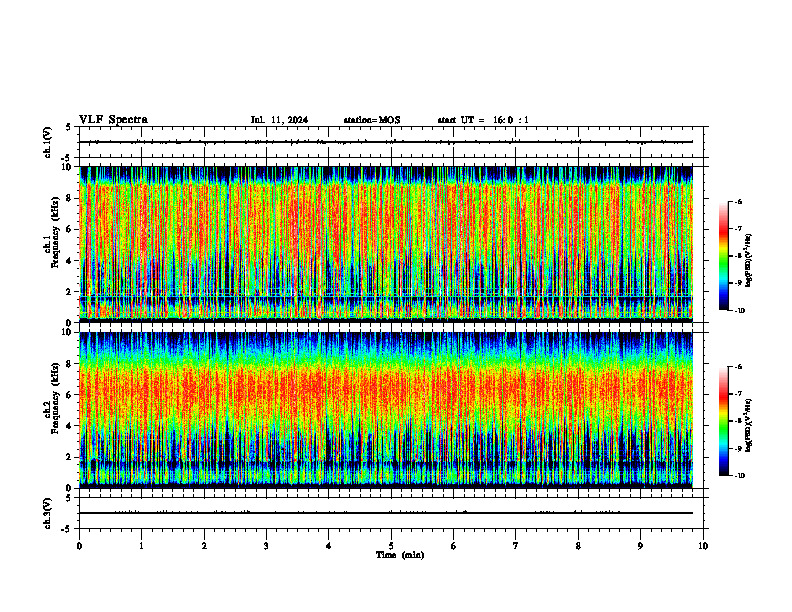Click the "station=MOS" header label
This screenshot has width=792, height=612.
[x=372, y=120]
